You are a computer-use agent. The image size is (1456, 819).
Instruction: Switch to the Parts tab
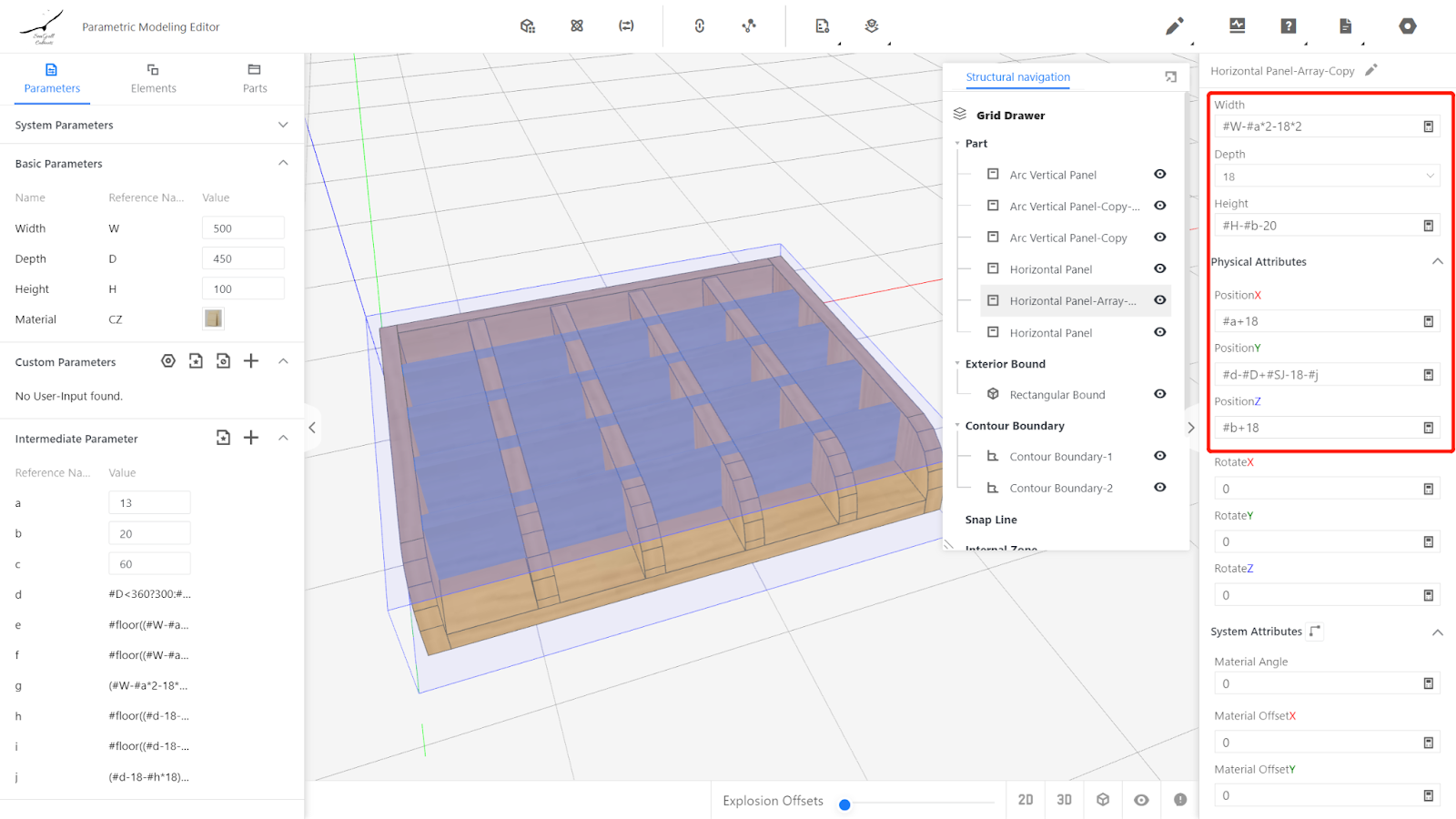pos(255,78)
